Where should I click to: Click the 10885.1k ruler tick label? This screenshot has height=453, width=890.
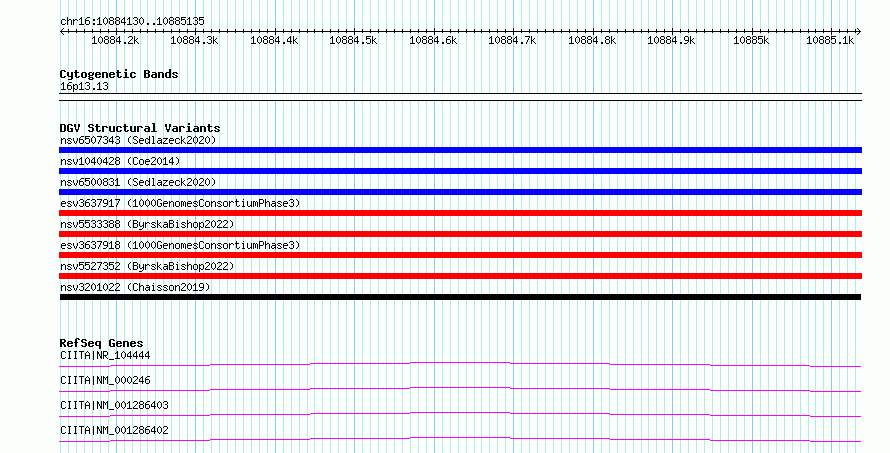pos(830,40)
